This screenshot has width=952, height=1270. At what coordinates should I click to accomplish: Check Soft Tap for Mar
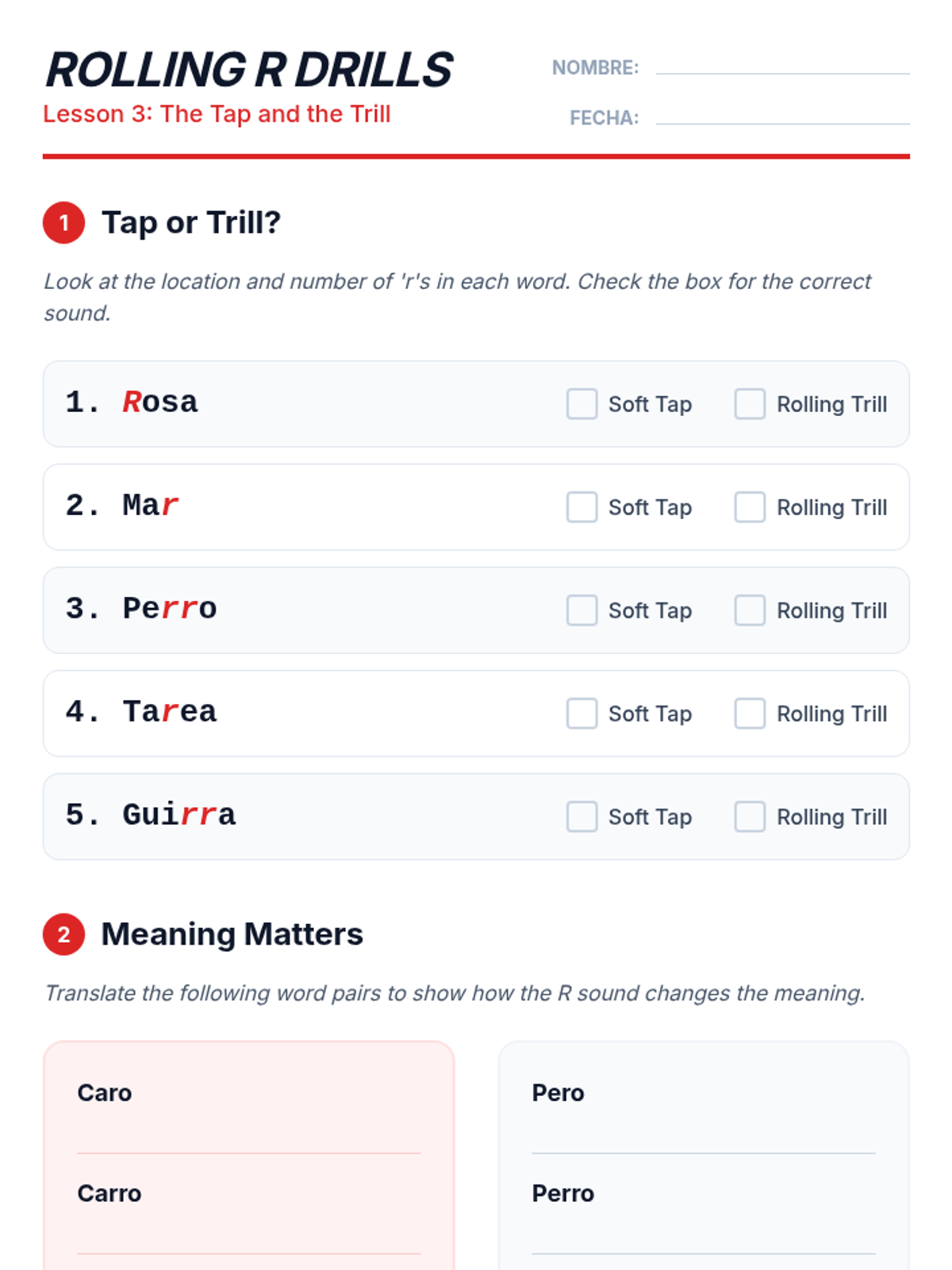pyautogui.click(x=582, y=507)
